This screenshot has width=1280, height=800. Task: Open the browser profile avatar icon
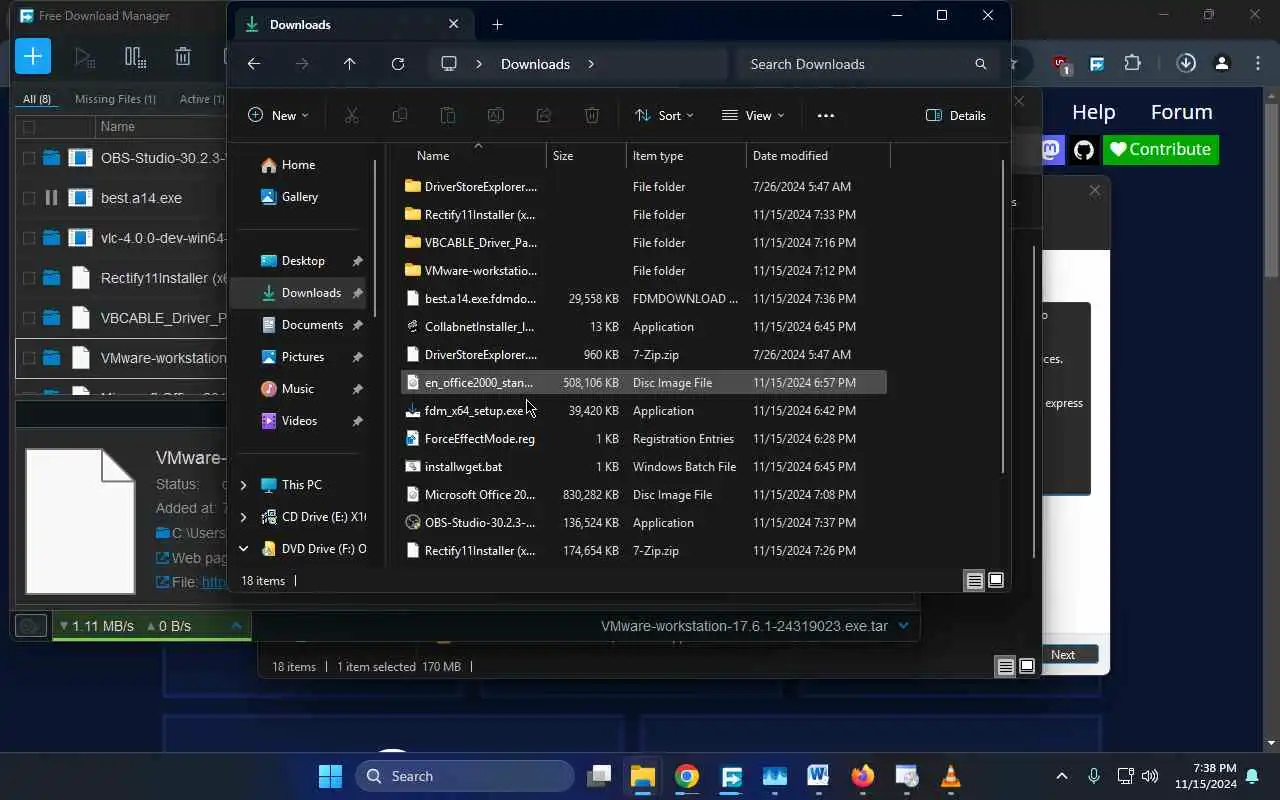1222,63
